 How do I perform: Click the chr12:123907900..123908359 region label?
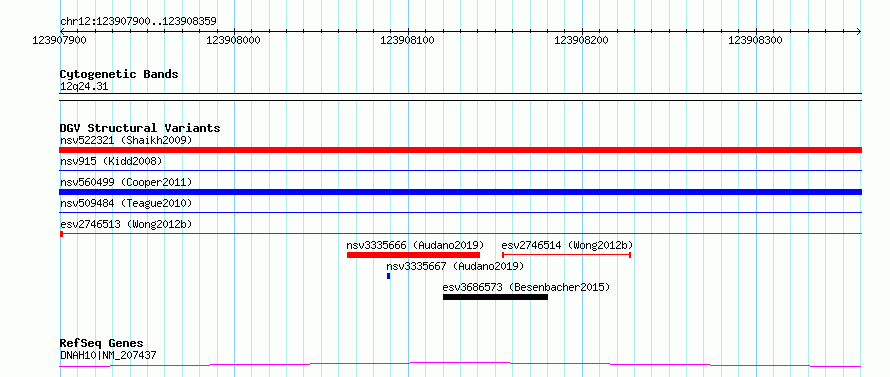(138, 22)
